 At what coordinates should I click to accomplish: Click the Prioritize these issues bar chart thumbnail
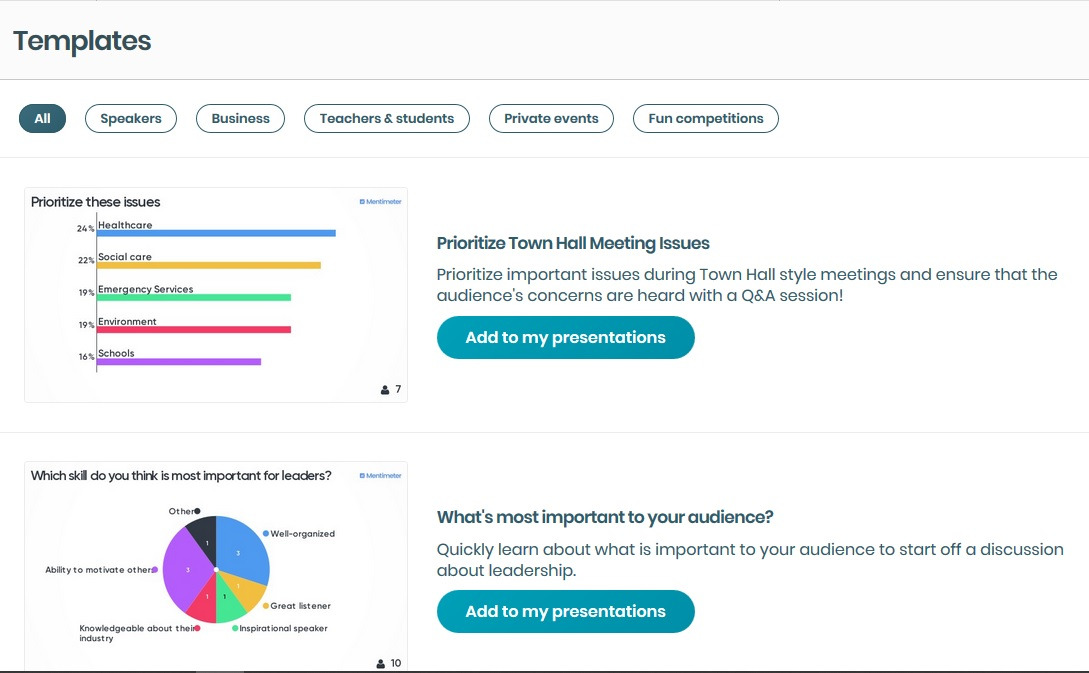point(215,295)
